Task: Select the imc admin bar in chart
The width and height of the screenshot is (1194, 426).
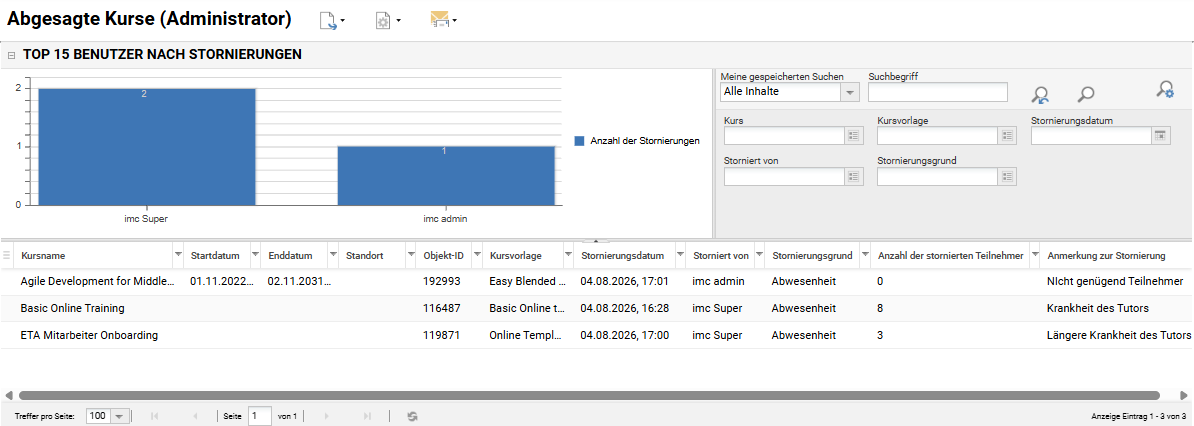Action: click(445, 176)
